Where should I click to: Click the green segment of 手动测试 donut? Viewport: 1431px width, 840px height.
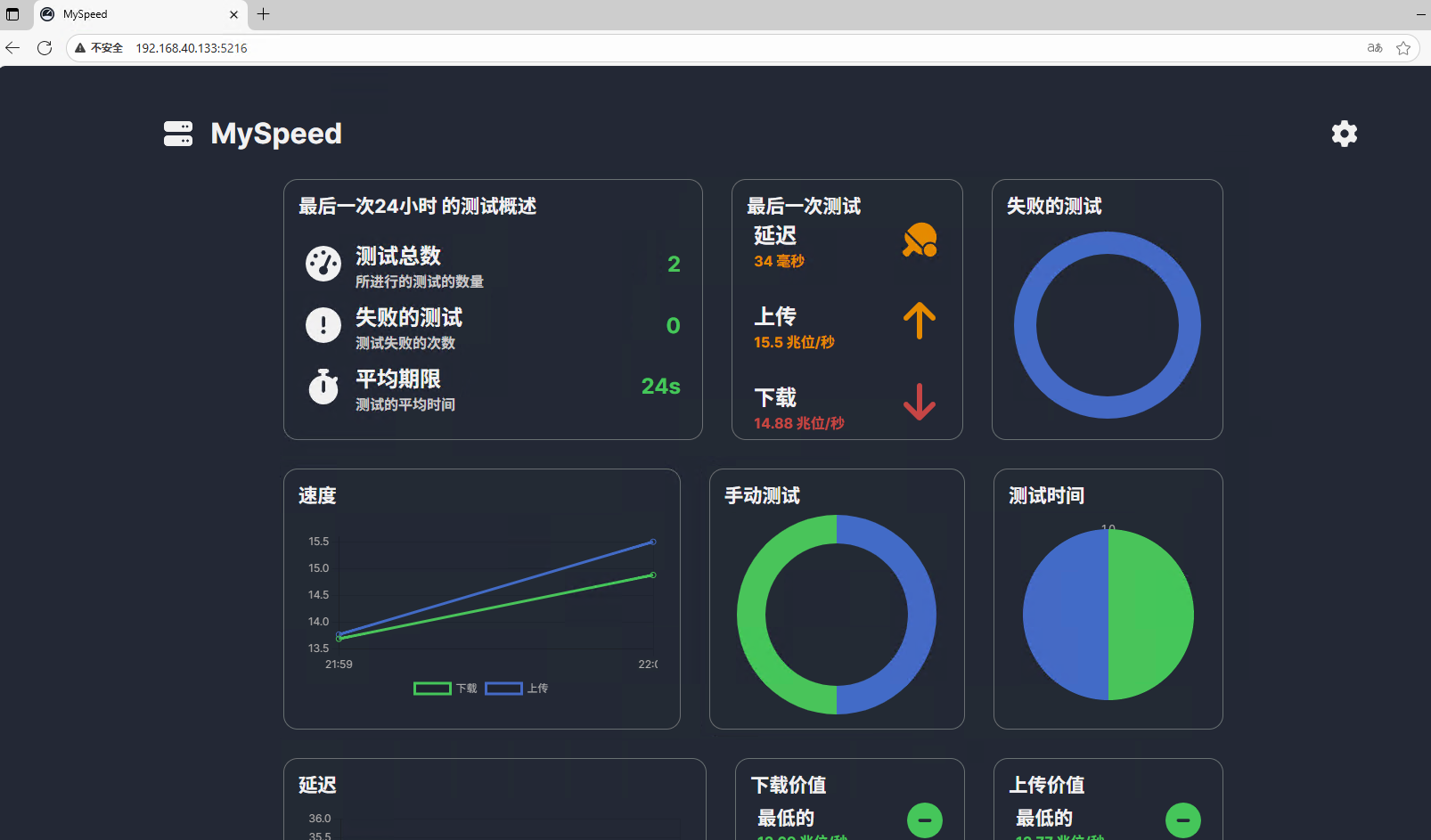pos(751,615)
